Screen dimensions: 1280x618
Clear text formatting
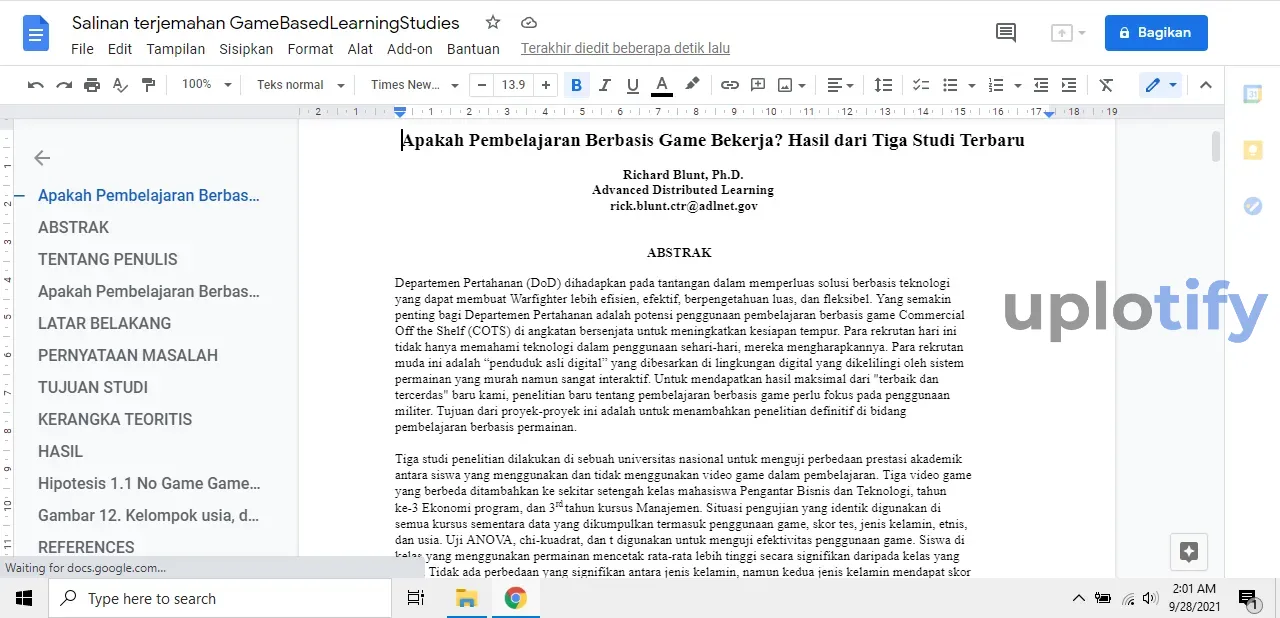(x=1106, y=85)
